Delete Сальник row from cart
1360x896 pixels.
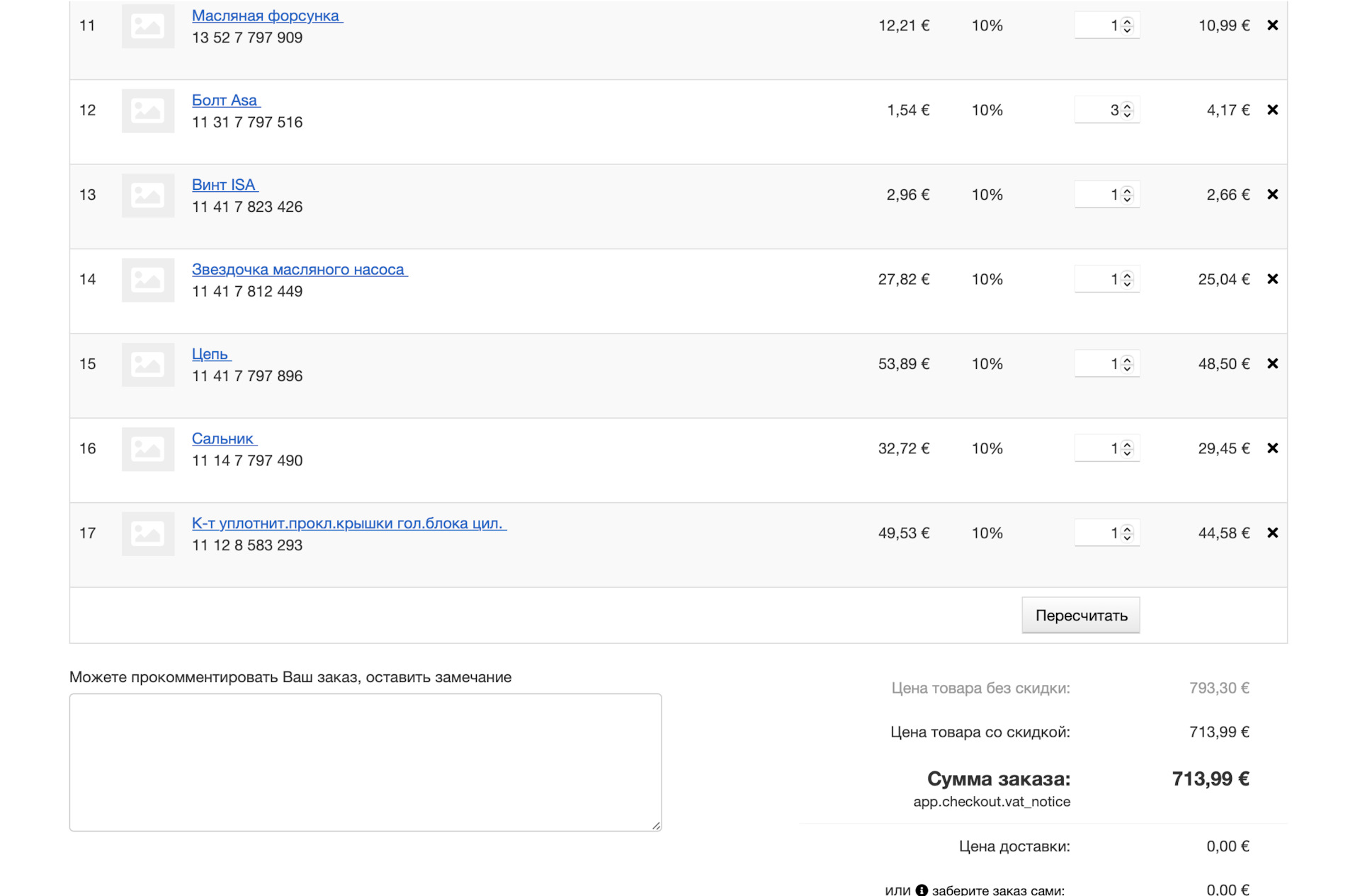(1272, 448)
